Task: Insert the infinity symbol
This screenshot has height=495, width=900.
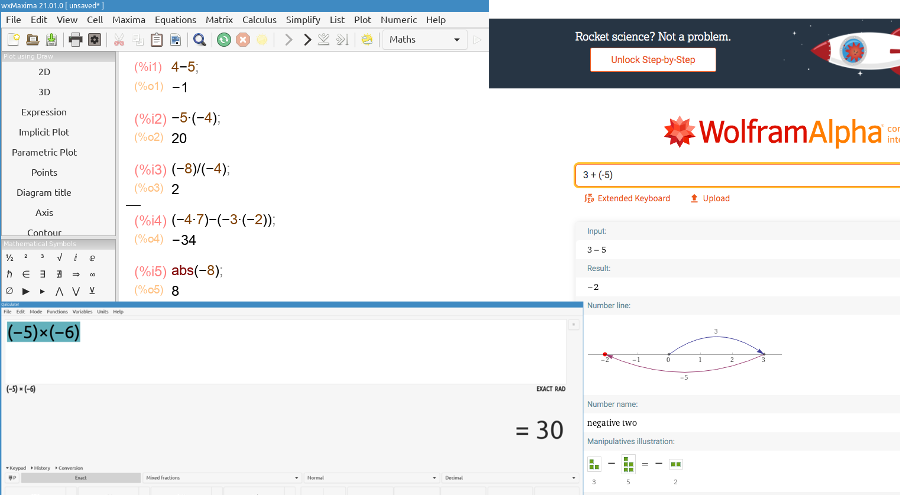Action: tap(92, 274)
